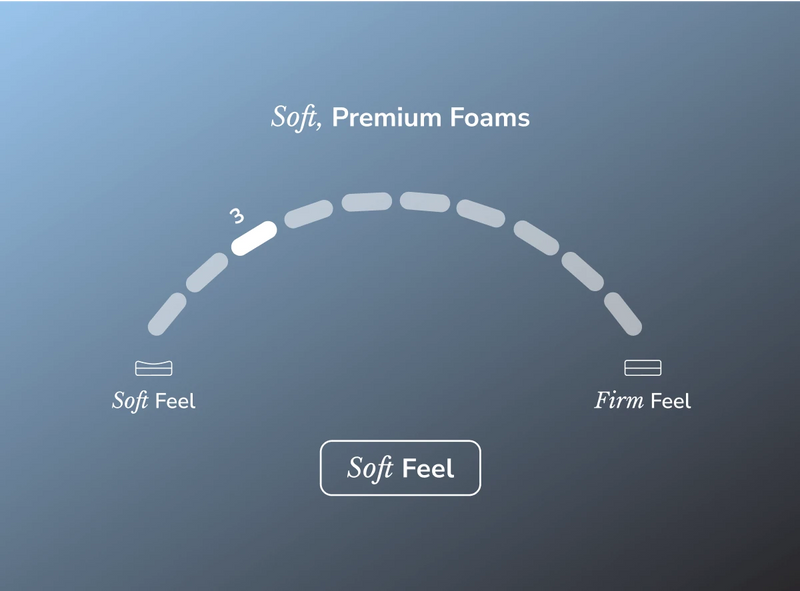Click the highlighted white gauge segment
800x591 pixels.
click(x=254, y=238)
